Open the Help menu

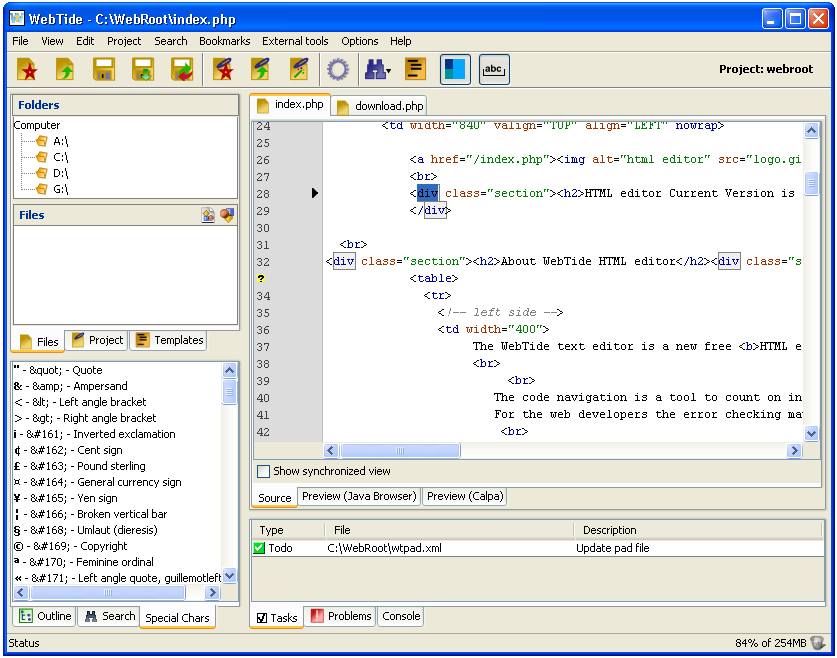(400, 41)
